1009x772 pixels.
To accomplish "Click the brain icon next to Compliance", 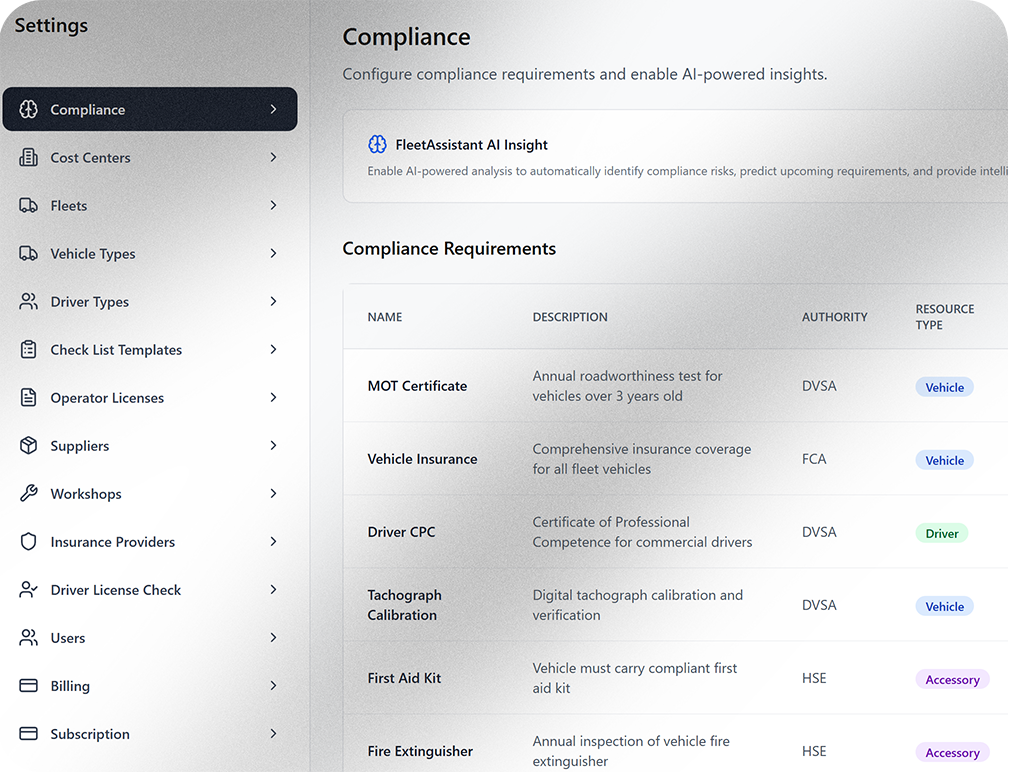I will 29,110.
